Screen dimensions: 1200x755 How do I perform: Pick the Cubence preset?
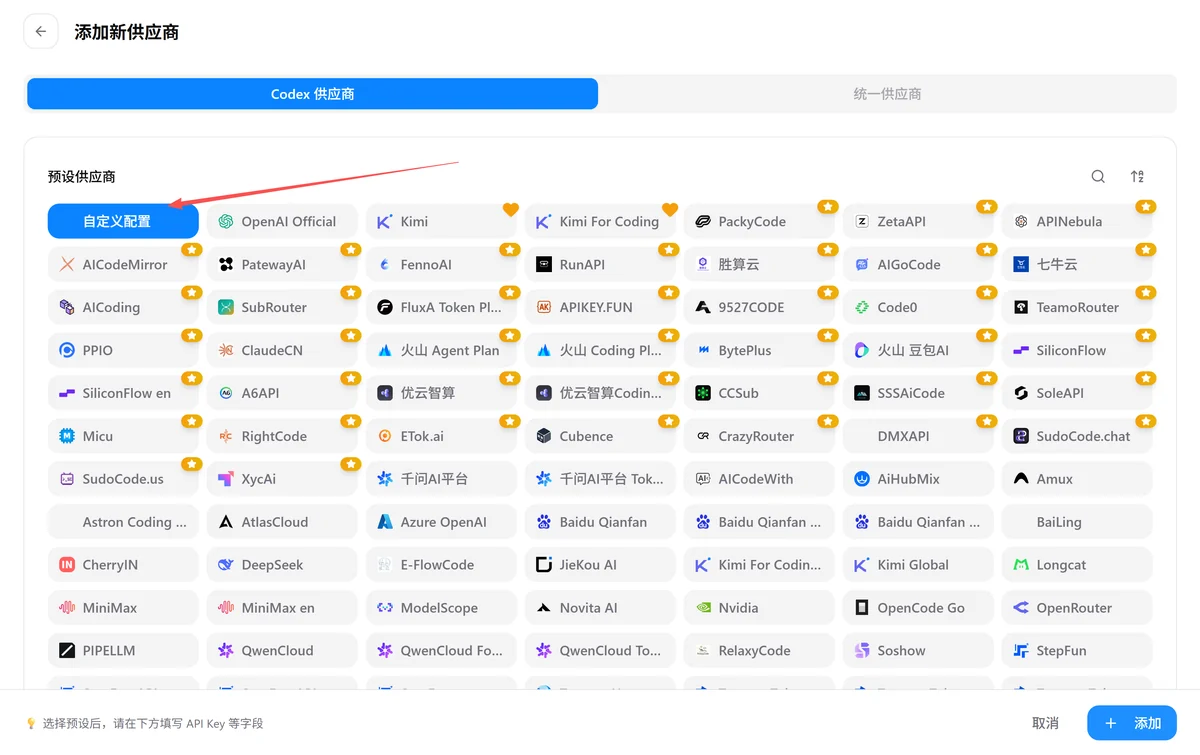pyautogui.click(x=600, y=436)
